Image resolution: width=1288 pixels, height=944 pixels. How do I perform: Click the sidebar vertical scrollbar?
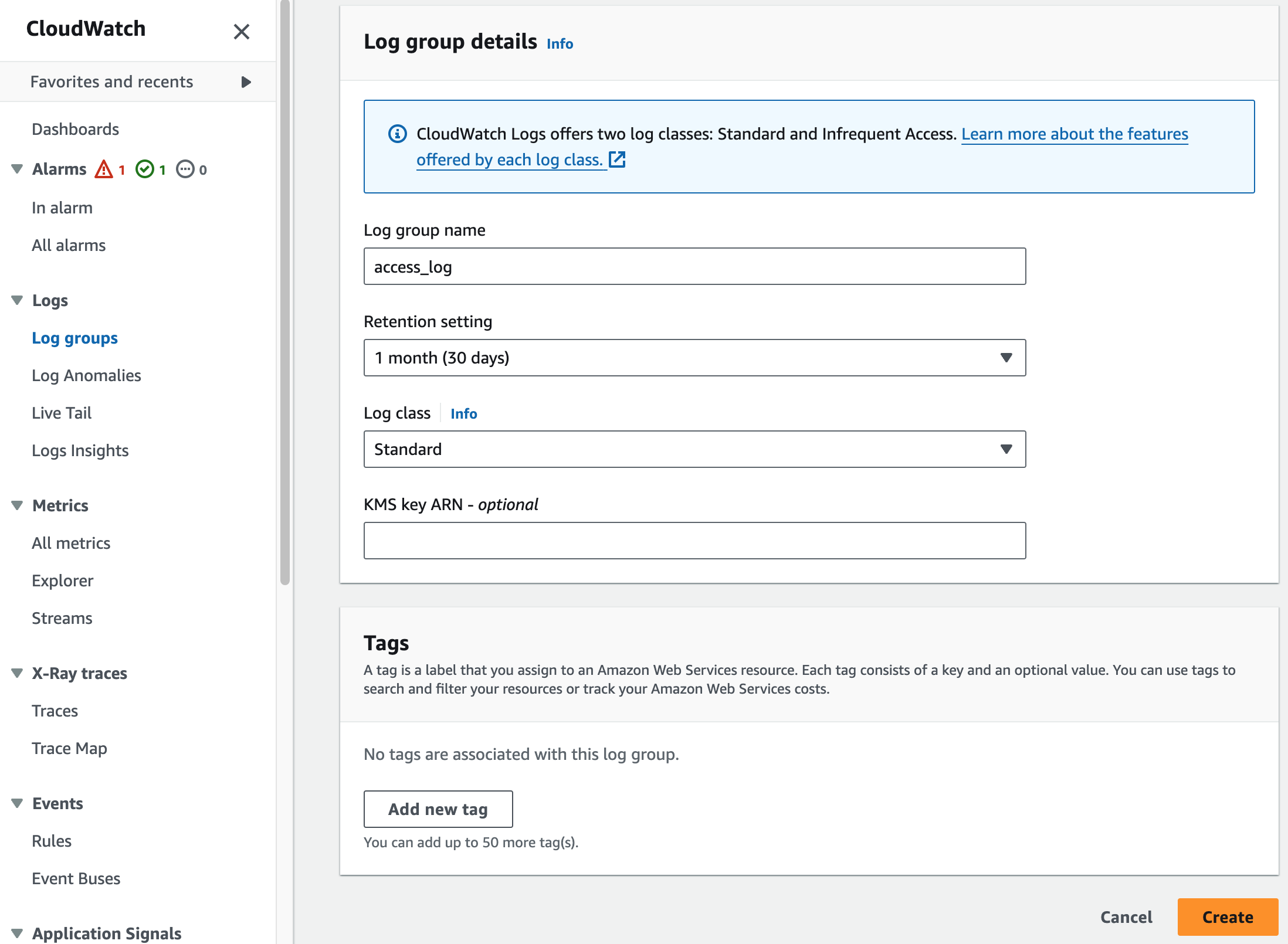[x=285, y=293]
